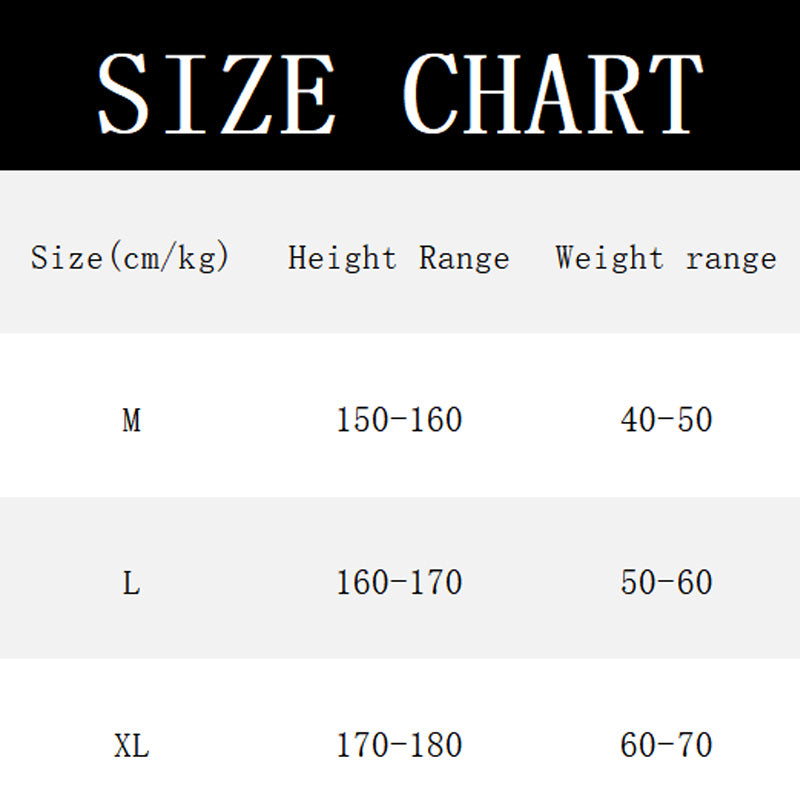
Task: Click the 60-70 weight value
Action: [666, 745]
